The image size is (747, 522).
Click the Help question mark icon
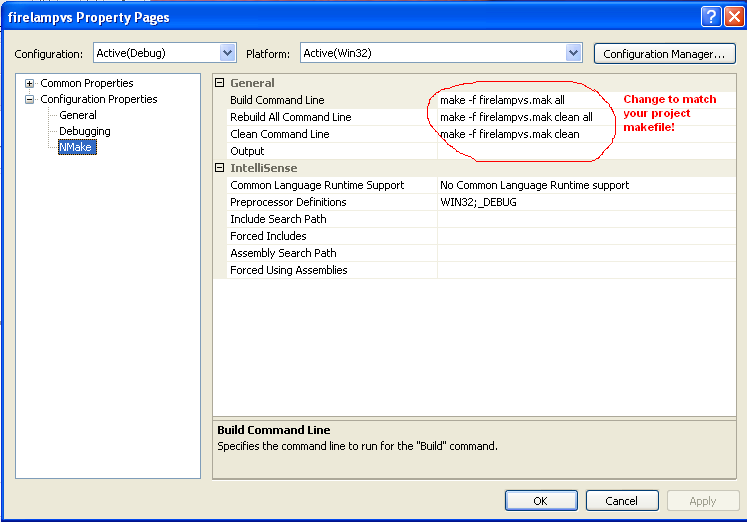(x=710, y=16)
